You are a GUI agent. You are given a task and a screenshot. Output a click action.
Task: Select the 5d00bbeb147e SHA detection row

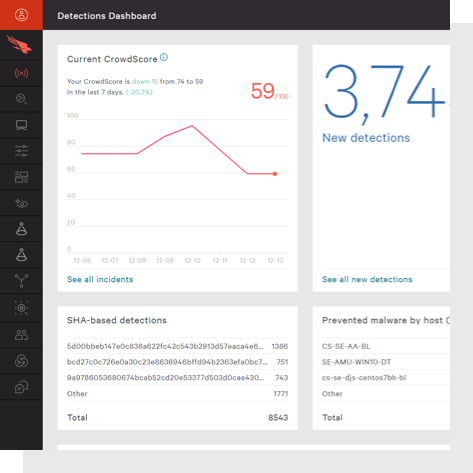pos(177,346)
